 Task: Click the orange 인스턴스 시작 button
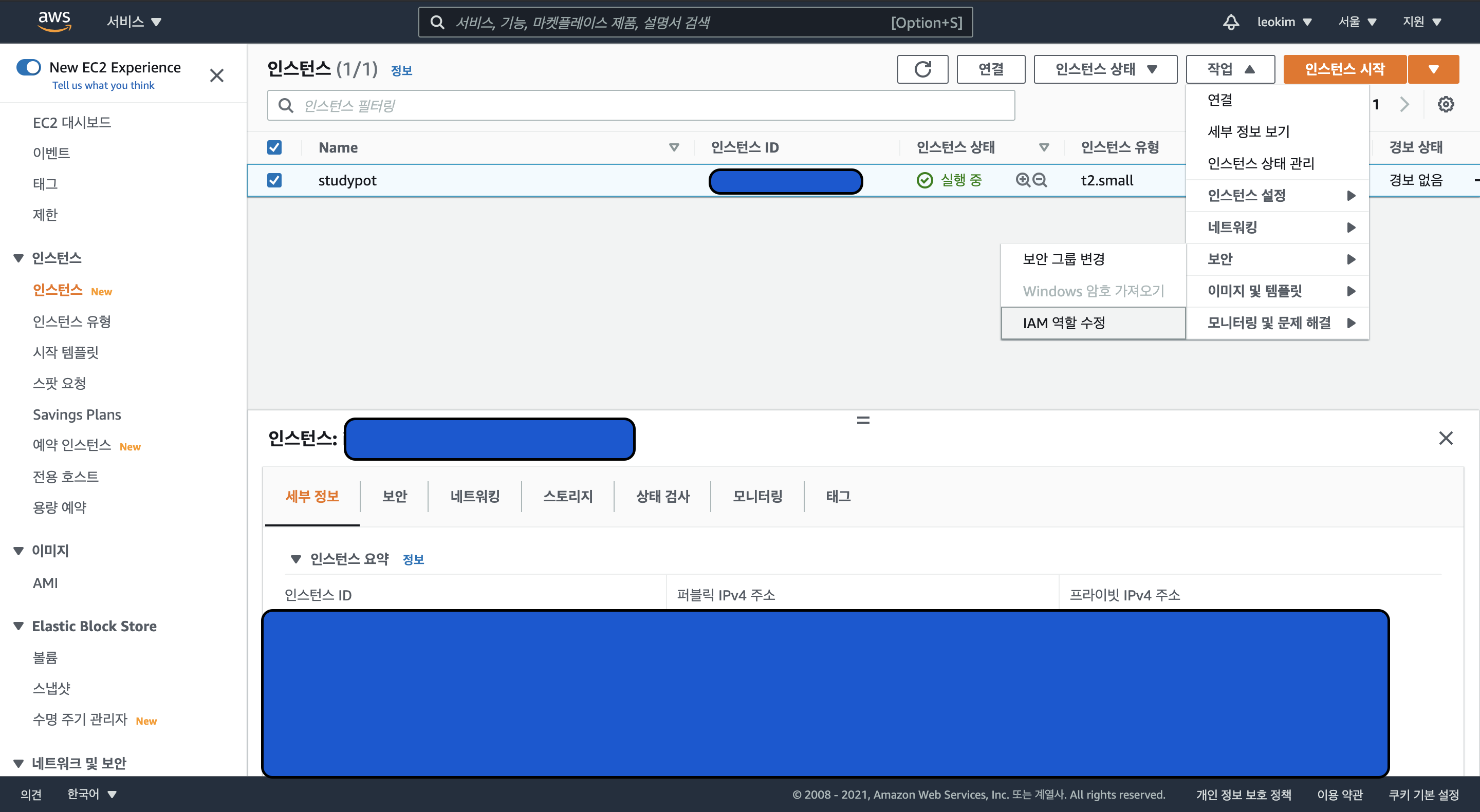1344,69
